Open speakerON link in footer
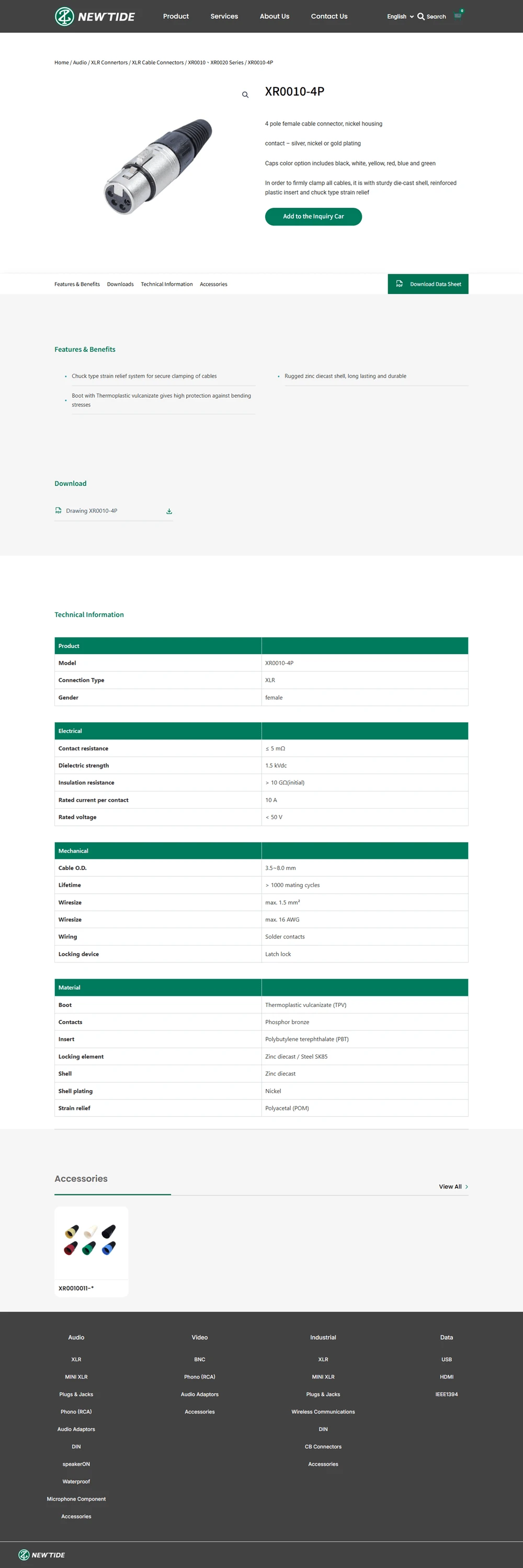Viewport: 523px width, 1568px height. click(x=76, y=1464)
